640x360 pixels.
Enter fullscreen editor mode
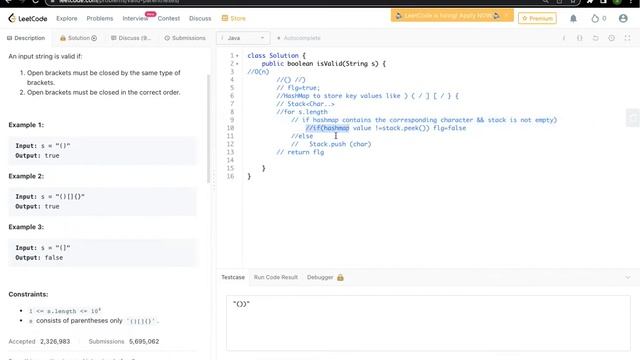click(x=627, y=38)
